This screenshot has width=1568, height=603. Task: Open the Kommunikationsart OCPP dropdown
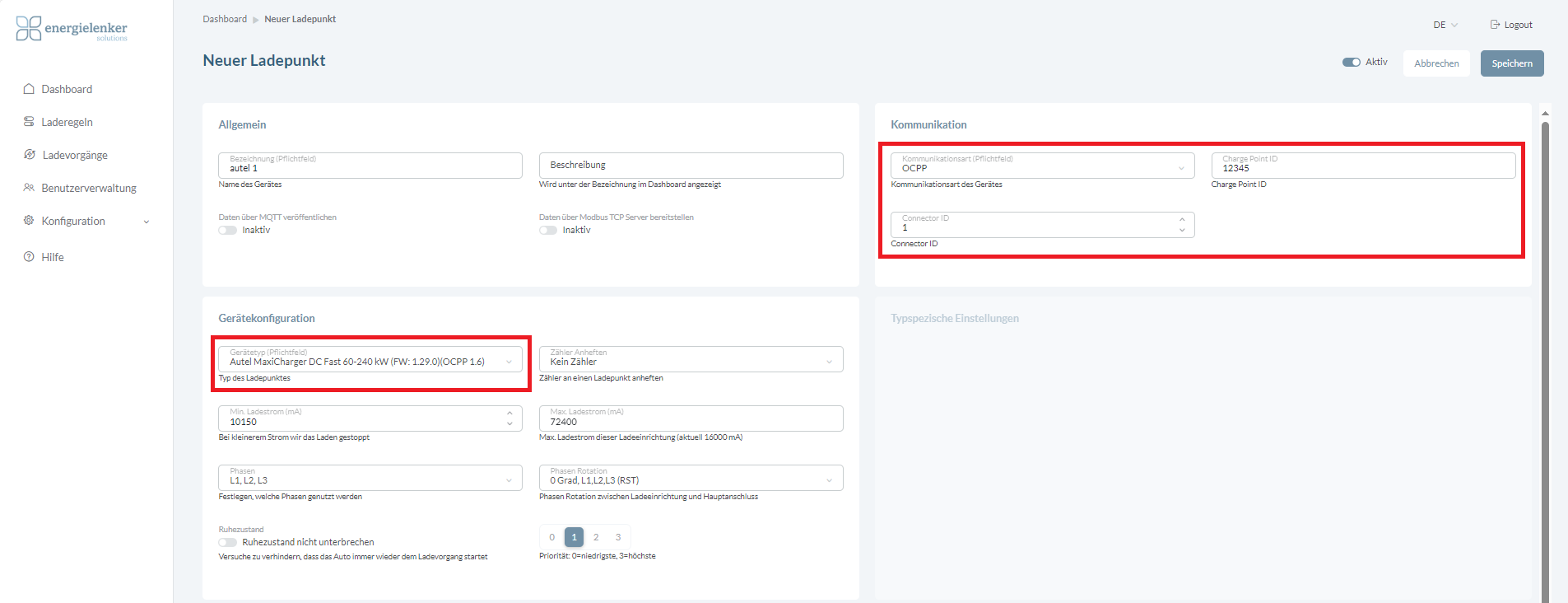coord(1041,166)
